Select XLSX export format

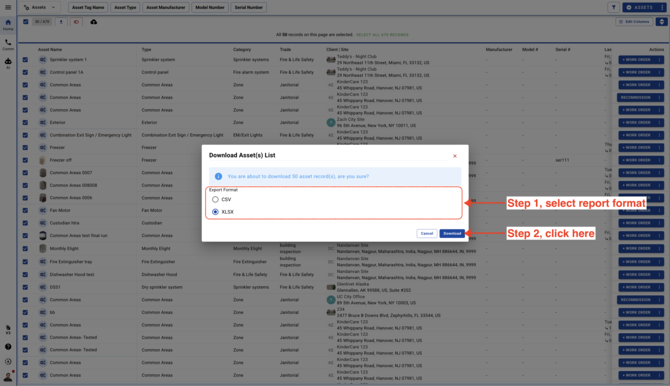click(x=215, y=212)
